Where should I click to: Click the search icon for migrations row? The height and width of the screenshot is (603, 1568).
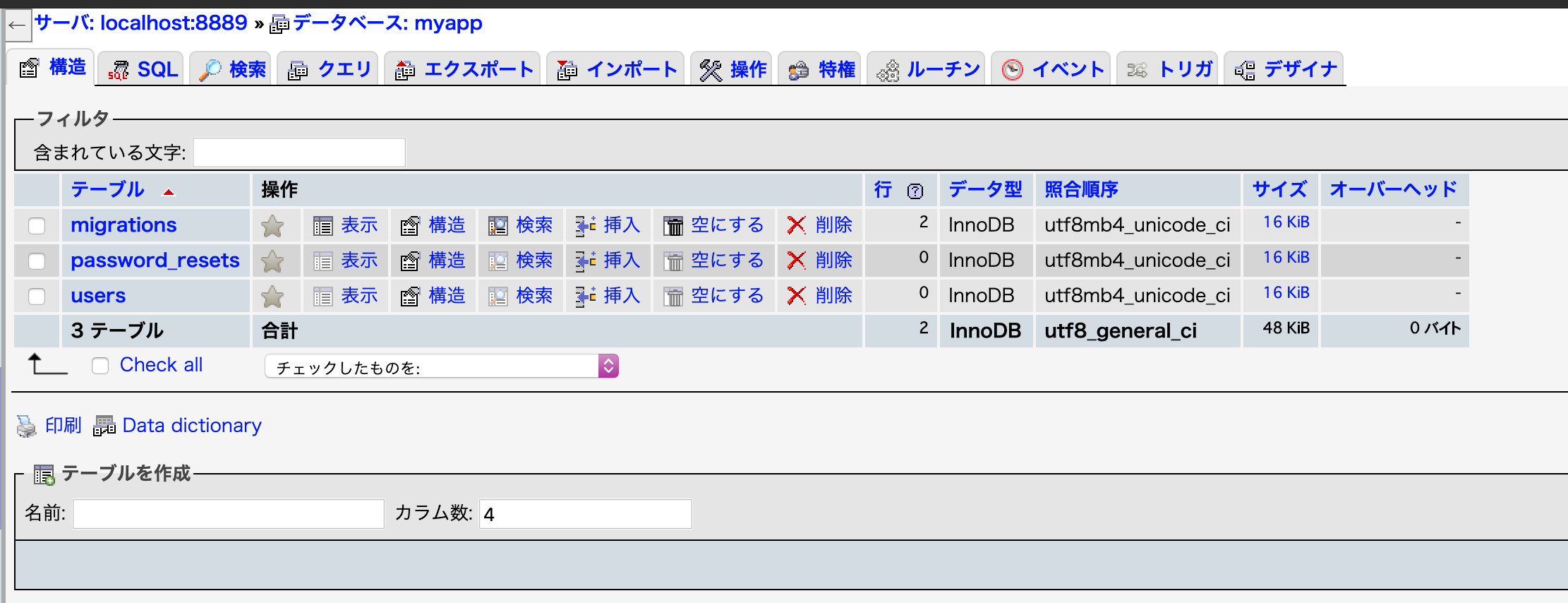pos(498,226)
